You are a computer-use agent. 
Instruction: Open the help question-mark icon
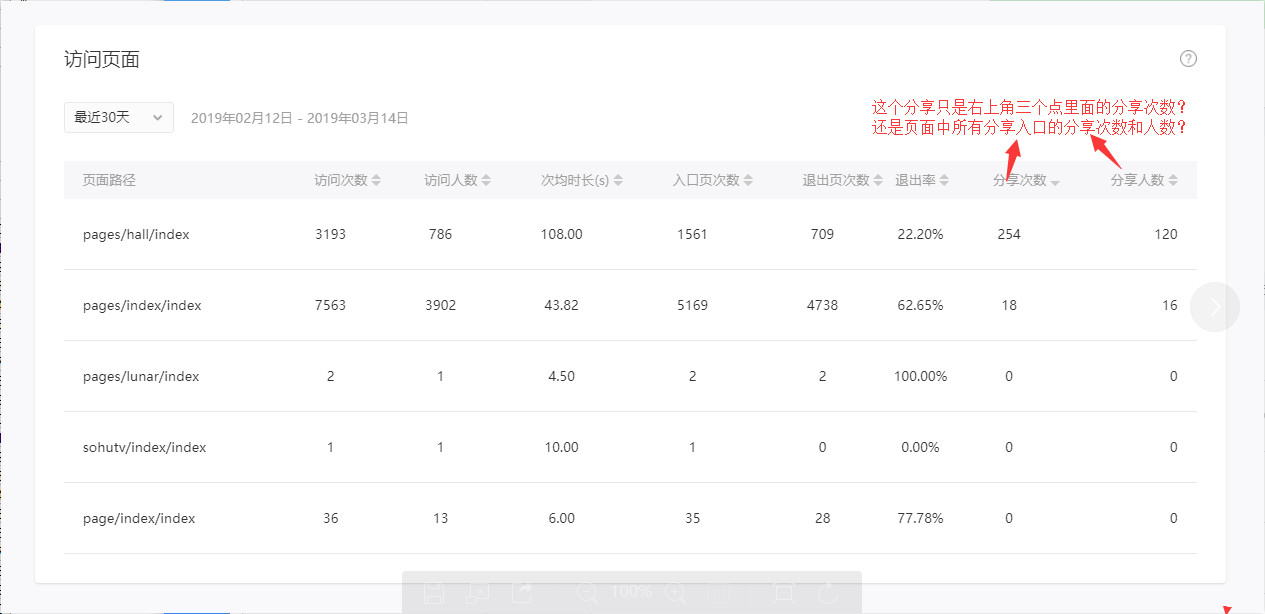pyautogui.click(x=1188, y=59)
